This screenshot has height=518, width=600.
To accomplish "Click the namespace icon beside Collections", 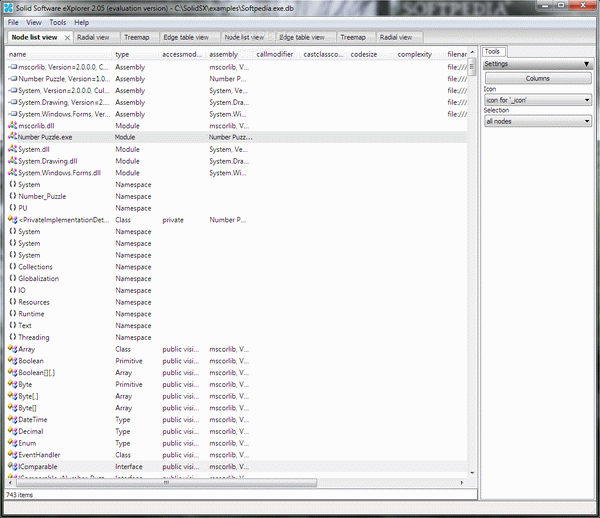I will [x=13, y=267].
